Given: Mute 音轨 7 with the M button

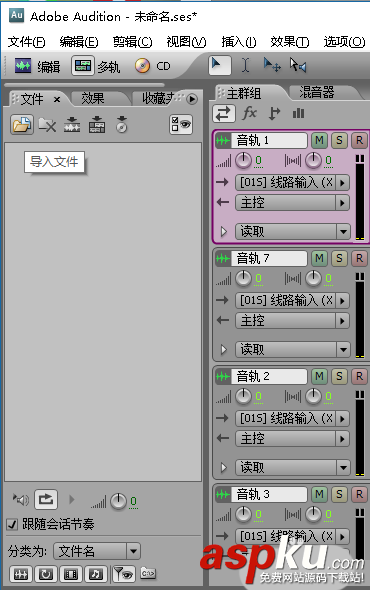Looking at the screenshot, I should pyautogui.click(x=319, y=258).
